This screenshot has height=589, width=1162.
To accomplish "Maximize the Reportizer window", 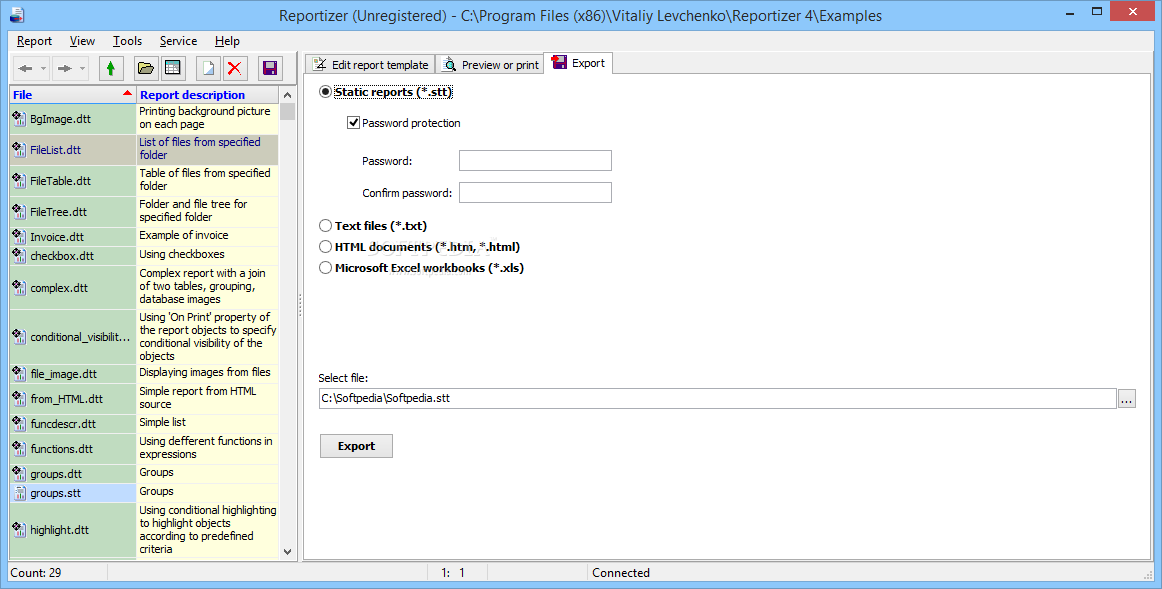I will pos(1097,11).
